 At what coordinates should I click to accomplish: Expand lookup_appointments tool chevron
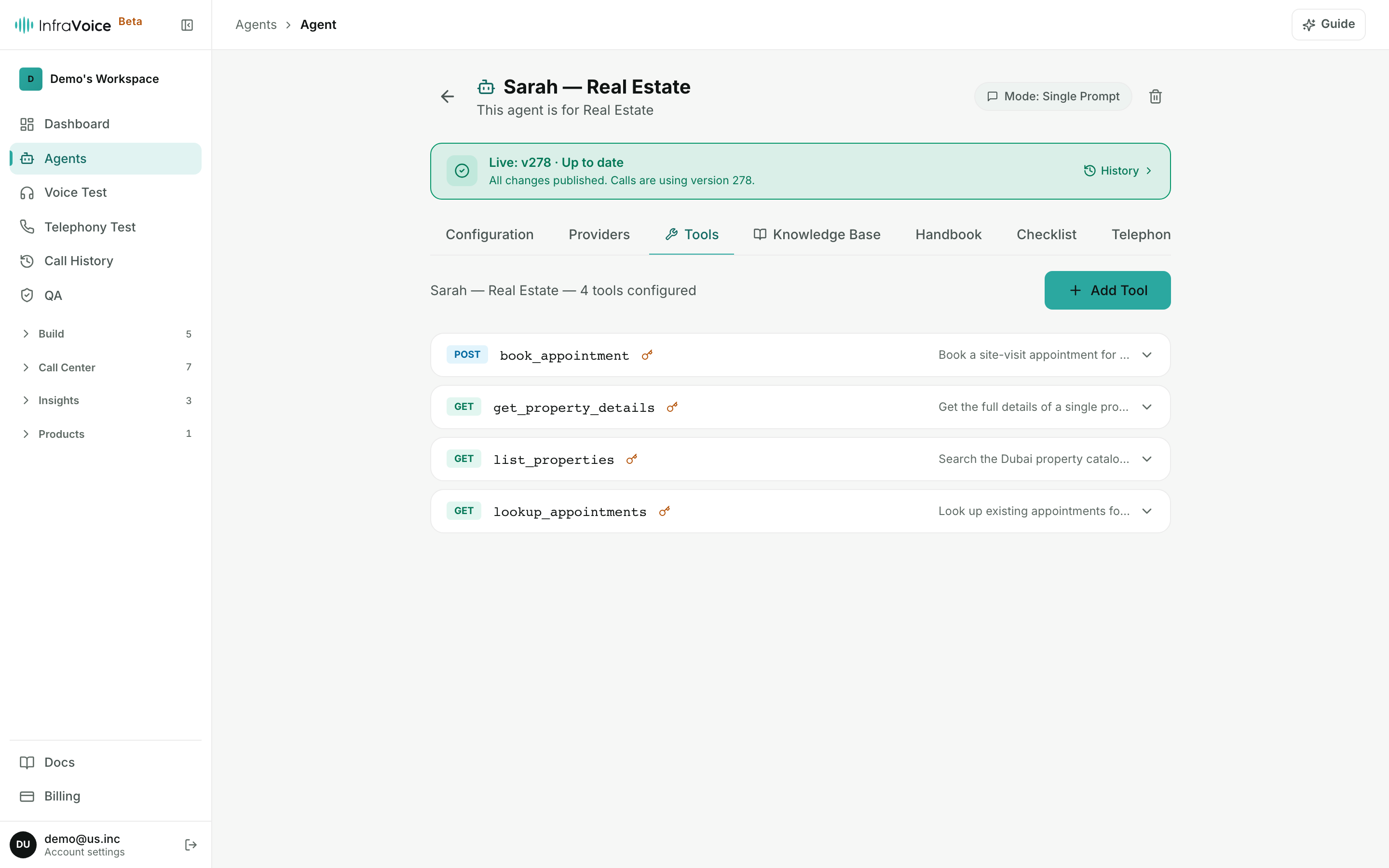(x=1147, y=511)
